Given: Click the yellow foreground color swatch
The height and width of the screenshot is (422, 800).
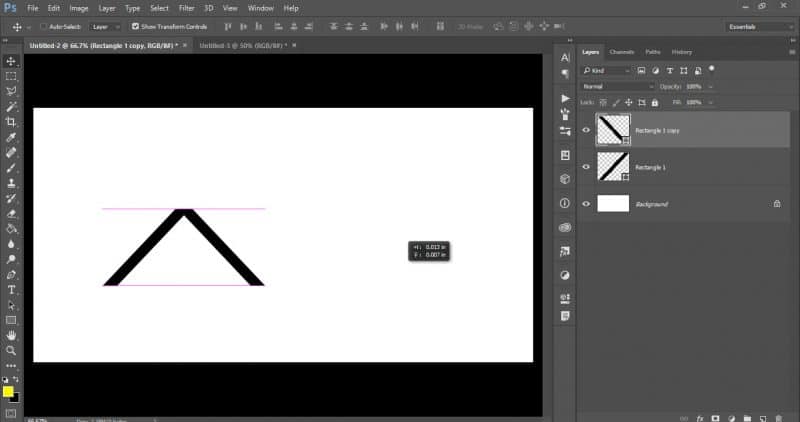Looking at the screenshot, I should [8, 391].
